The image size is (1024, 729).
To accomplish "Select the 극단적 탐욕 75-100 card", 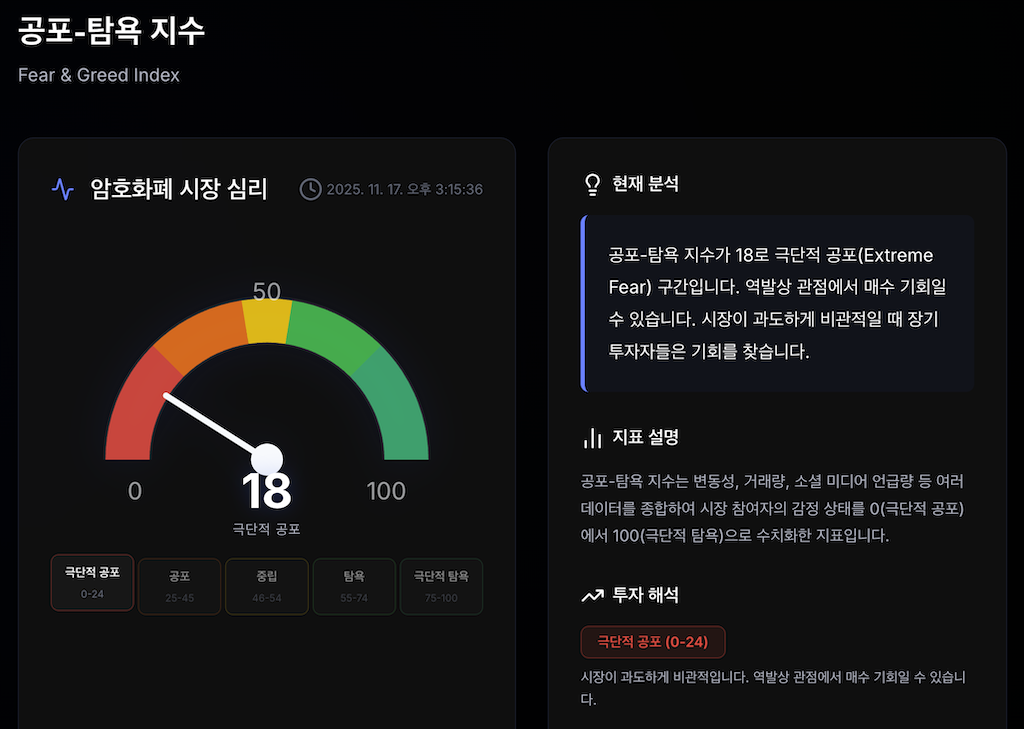I will pyautogui.click(x=441, y=586).
